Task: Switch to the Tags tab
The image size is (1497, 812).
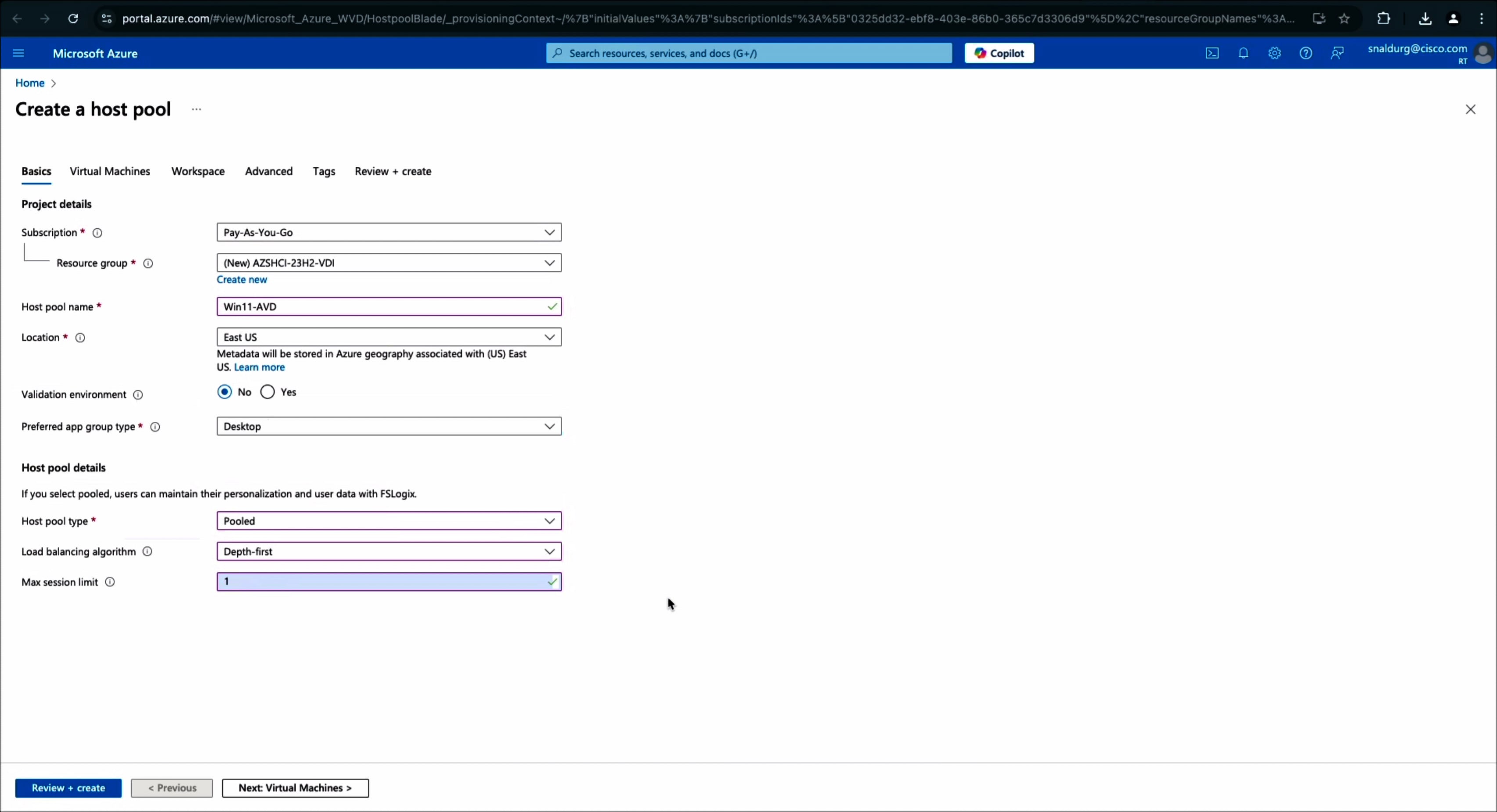Action: click(324, 171)
